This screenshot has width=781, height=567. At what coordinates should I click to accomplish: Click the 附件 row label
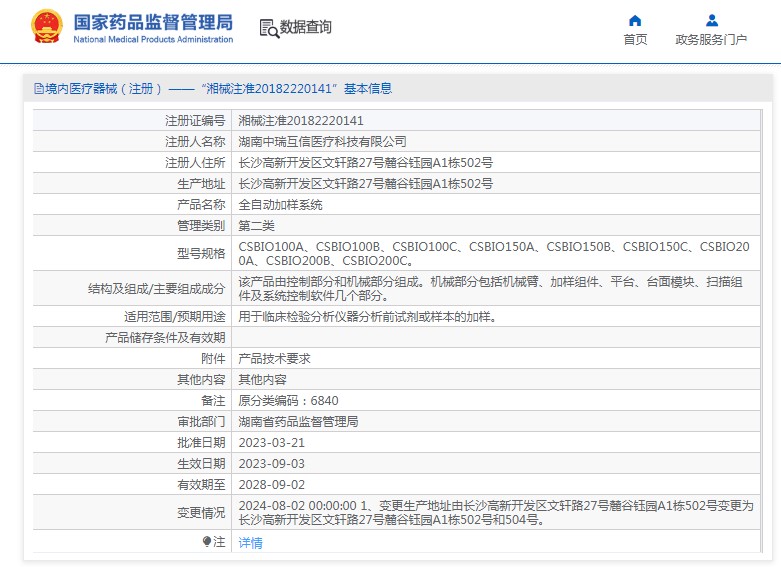pyautogui.click(x=213, y=358)
